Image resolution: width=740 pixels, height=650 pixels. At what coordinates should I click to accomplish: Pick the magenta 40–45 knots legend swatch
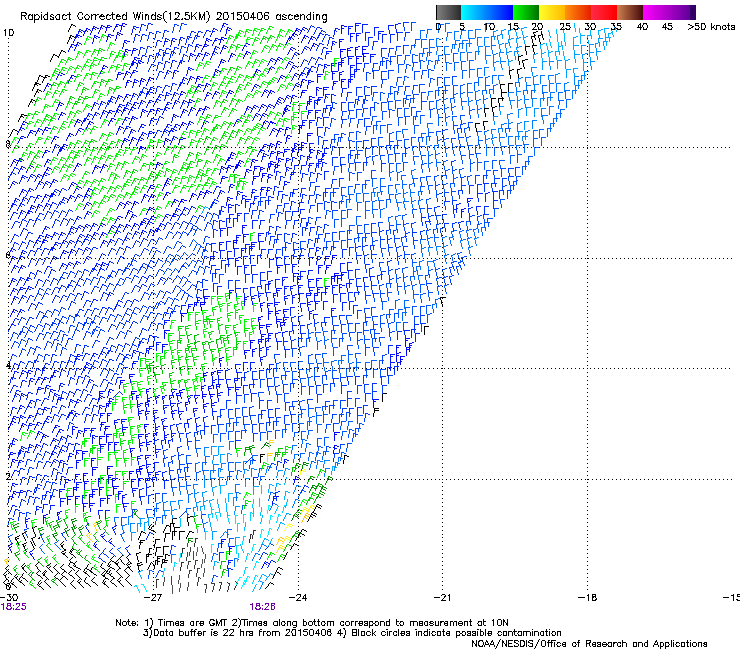[x=656, y=12]
